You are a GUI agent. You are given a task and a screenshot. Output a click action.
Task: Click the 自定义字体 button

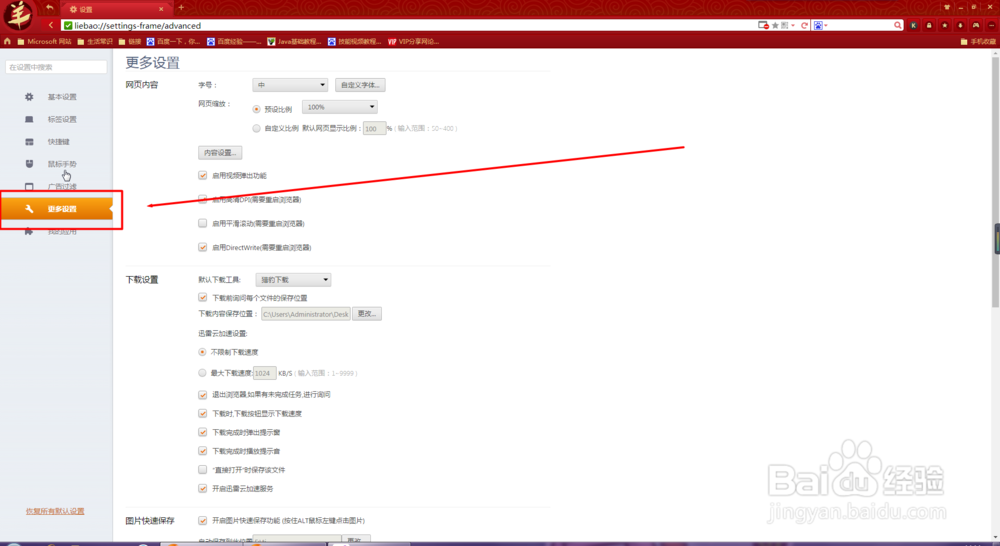click(x=360, y=85)
